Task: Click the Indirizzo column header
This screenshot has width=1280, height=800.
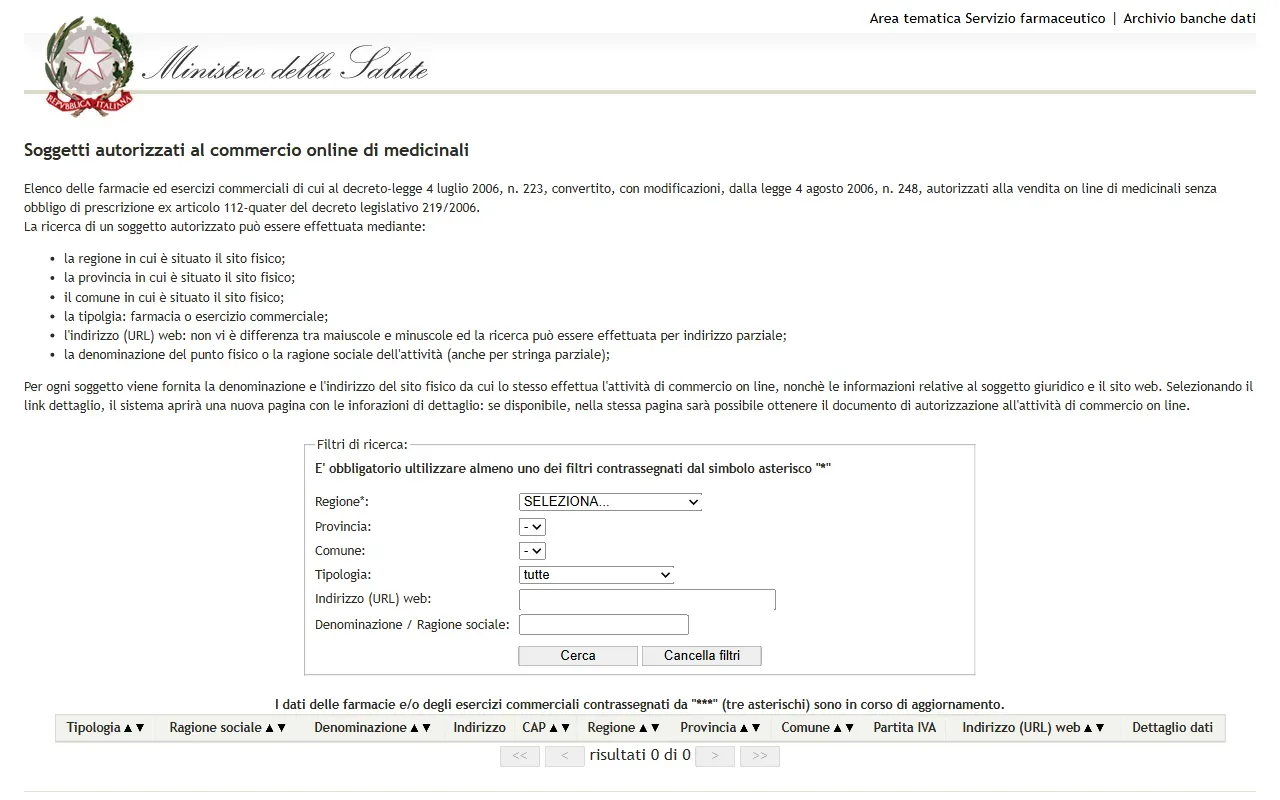Action: [x=479, y=728]
